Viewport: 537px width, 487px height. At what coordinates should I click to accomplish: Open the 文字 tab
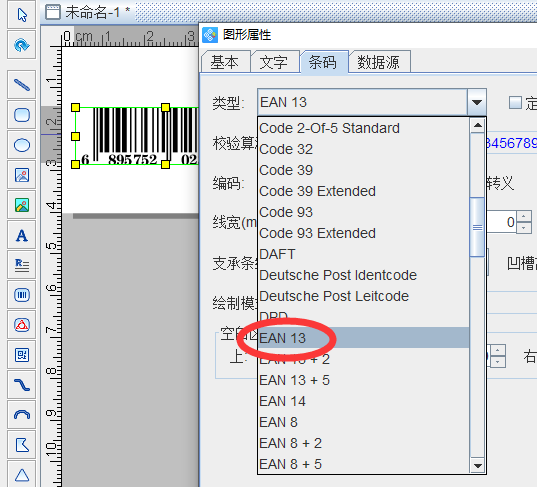pos(274,62)
